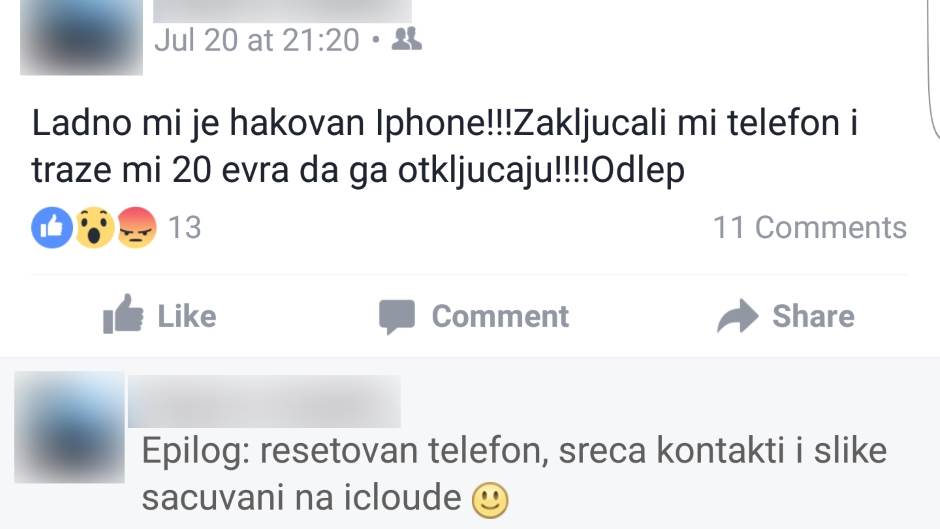Click the yellow Wow reaction emoji
The image size is (940, 529).
pyautogui.click(x=95, y=228)
